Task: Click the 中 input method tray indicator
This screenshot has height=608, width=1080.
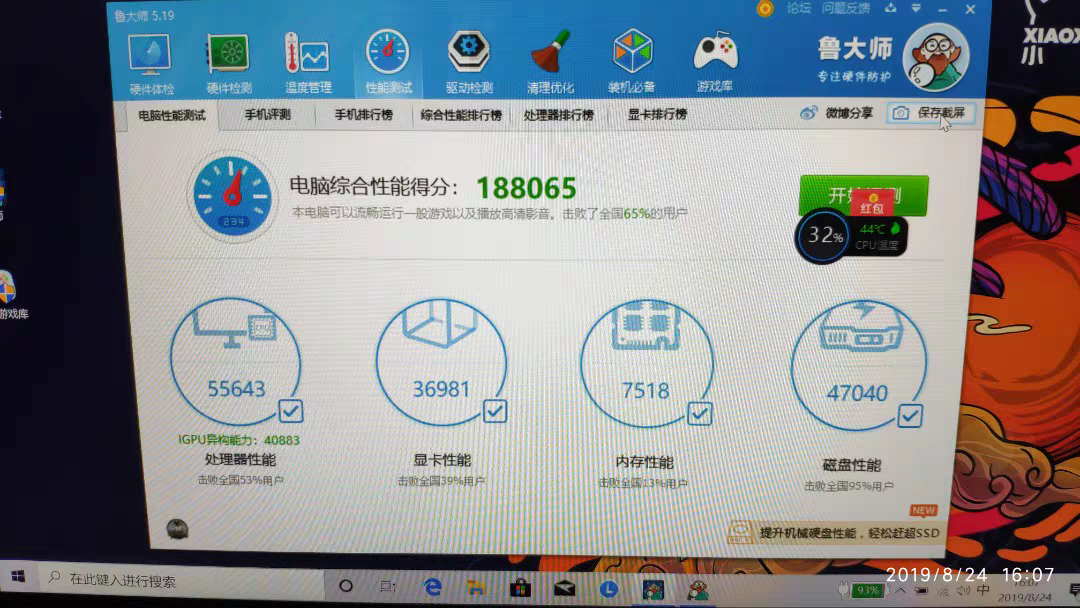Action: pyautogui.click(x=983, y=591)
